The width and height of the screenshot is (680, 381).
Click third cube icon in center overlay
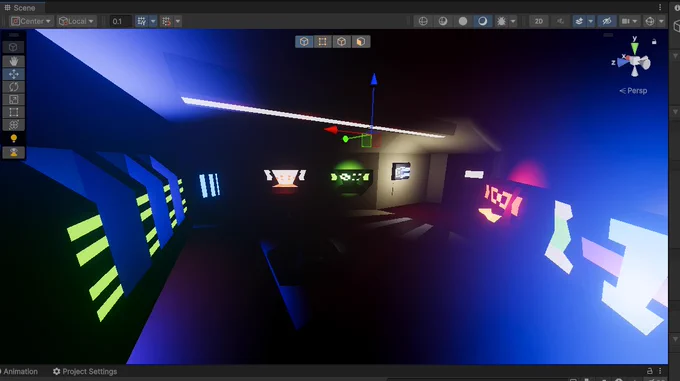click(342, 42)
